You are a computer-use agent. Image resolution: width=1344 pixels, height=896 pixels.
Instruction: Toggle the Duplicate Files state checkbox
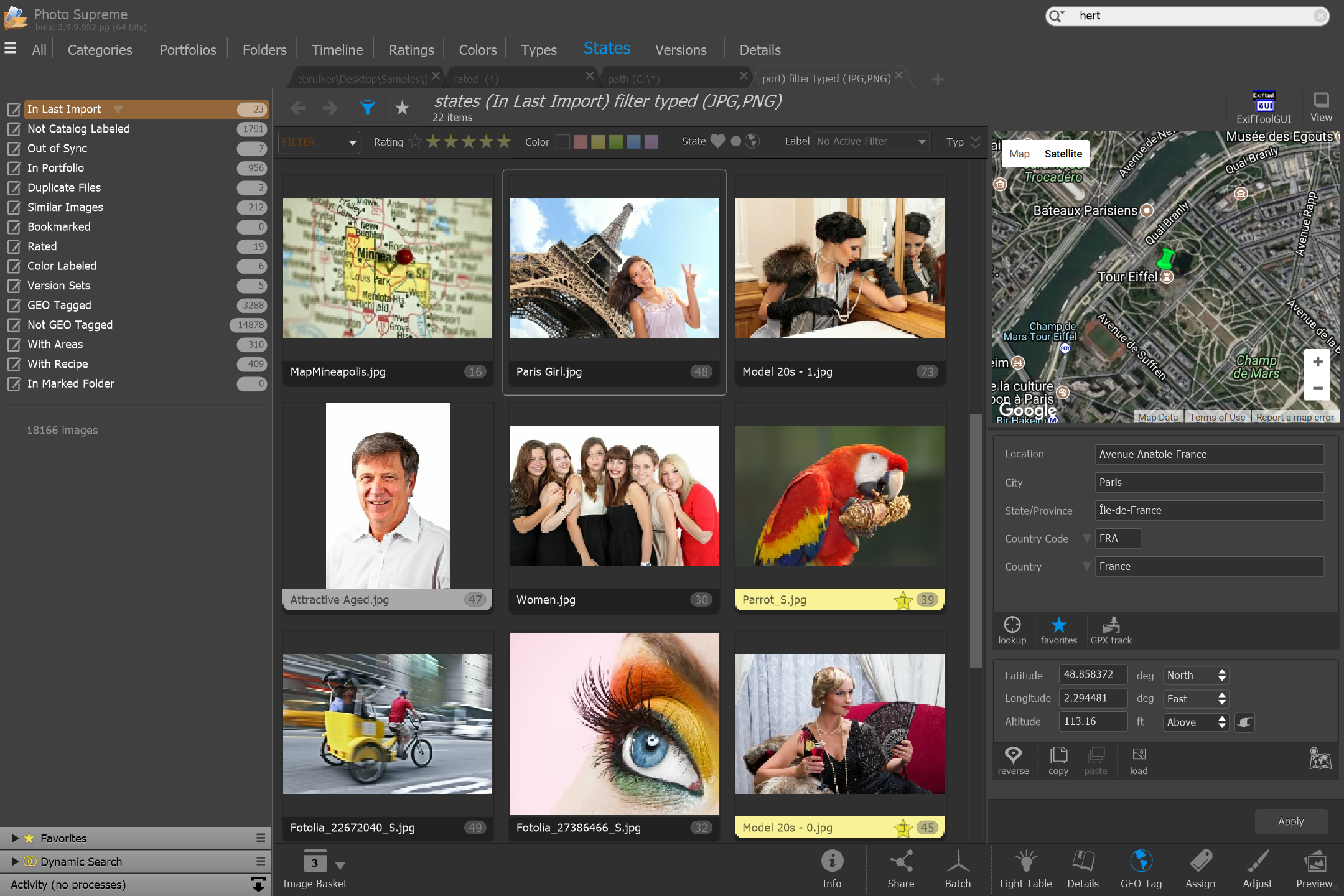pyautogui.click(x=14, y=188)
